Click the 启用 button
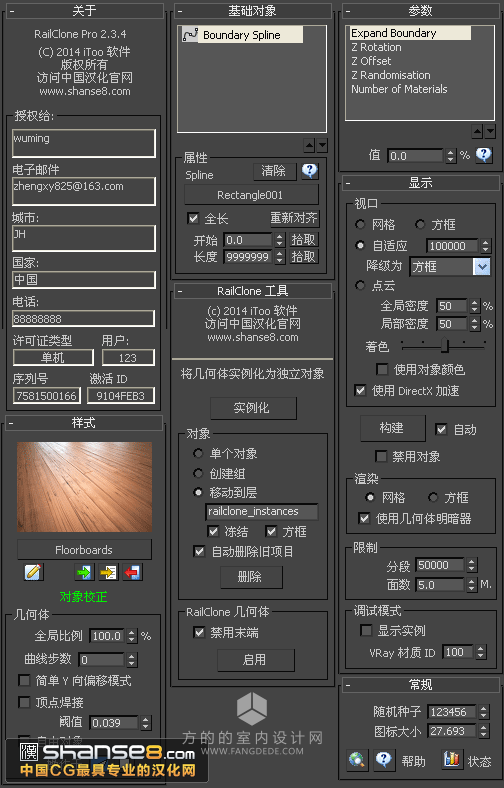The height and width of the screenshot is (788, 504). [255, 660]
